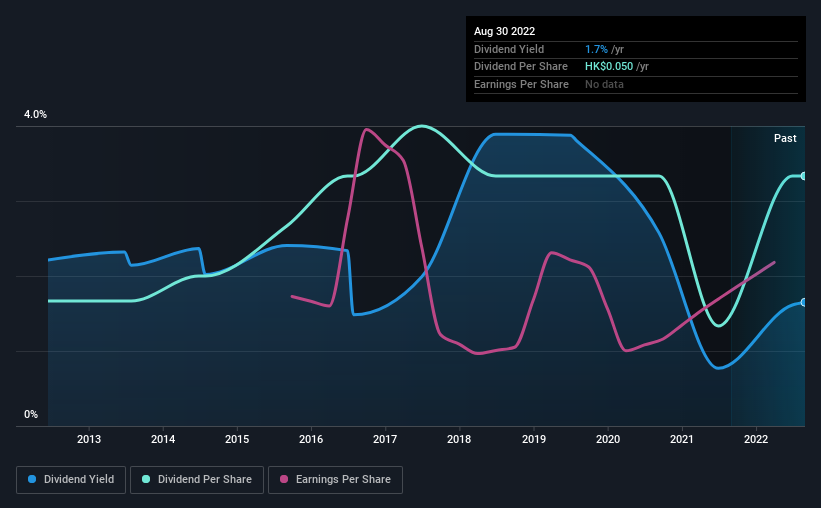Click the 0% y-axis label
The width and height of the screenshot is (821, 508).
tap(31, 414)
